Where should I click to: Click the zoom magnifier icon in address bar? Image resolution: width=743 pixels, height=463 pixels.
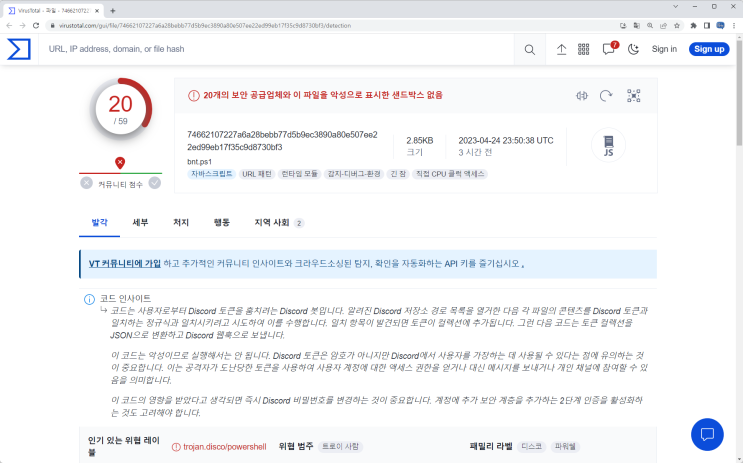click(650, 26)
